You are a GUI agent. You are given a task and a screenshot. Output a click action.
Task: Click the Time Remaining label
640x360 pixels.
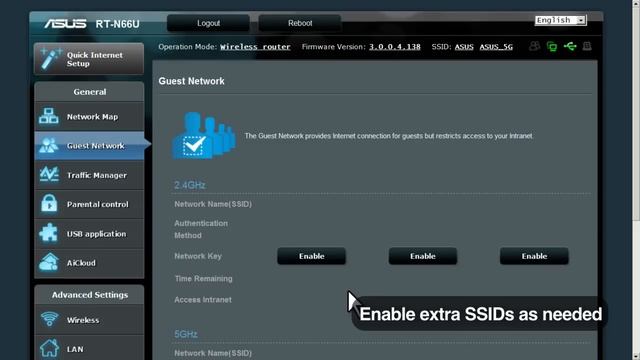[x=203, y=278]
